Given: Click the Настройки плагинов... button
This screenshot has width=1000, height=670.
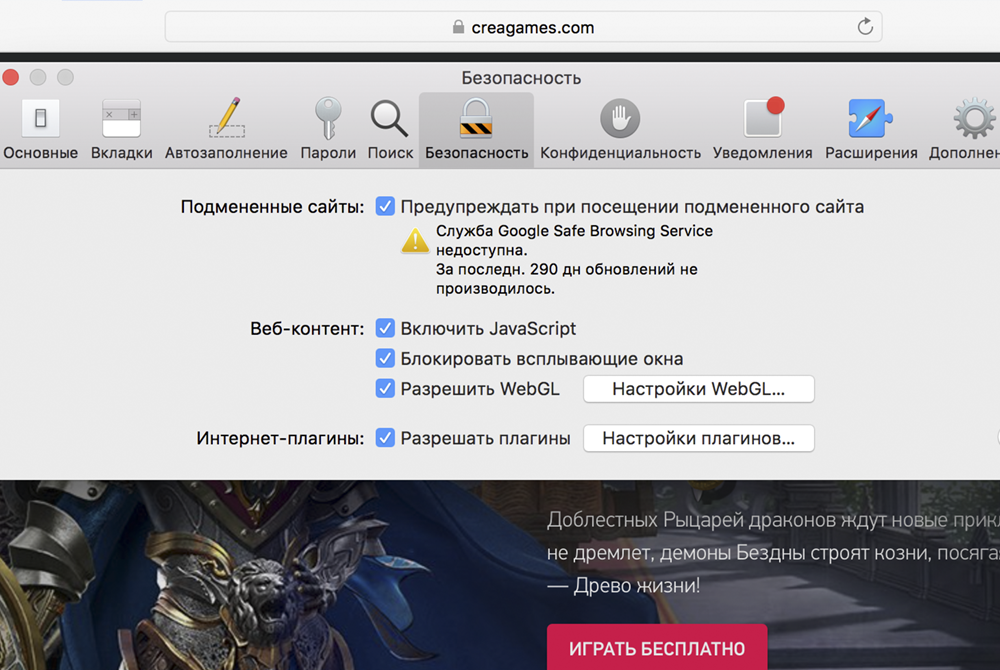Looking at the screenshot, I should 698,438.
